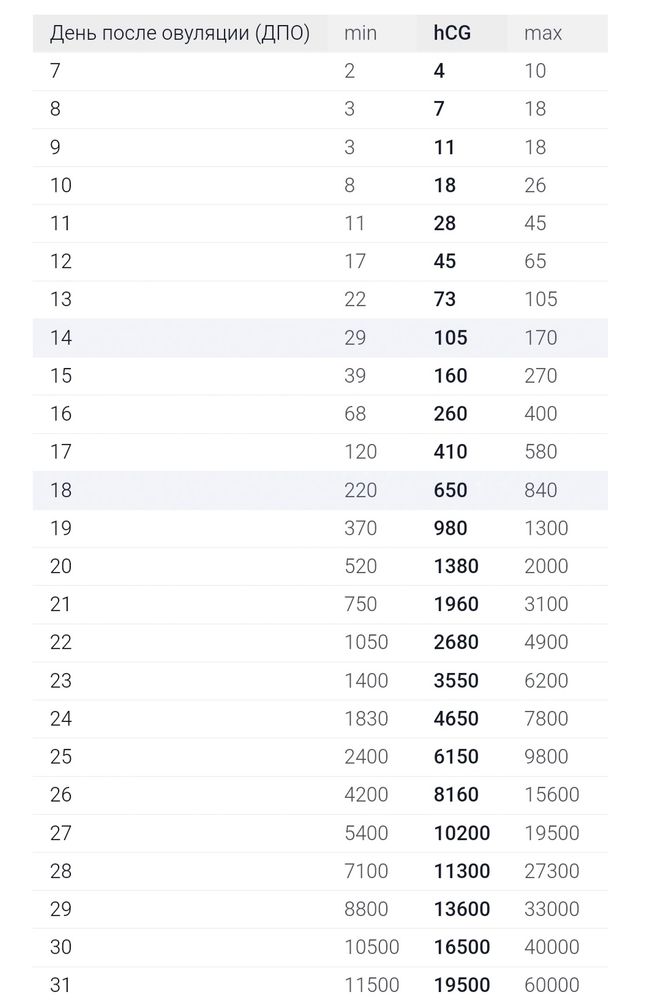This screenshot has width=661, height=1000.
Task: Click the 'День после овуляции (ДПО)' column header
Action: point(180,33)
